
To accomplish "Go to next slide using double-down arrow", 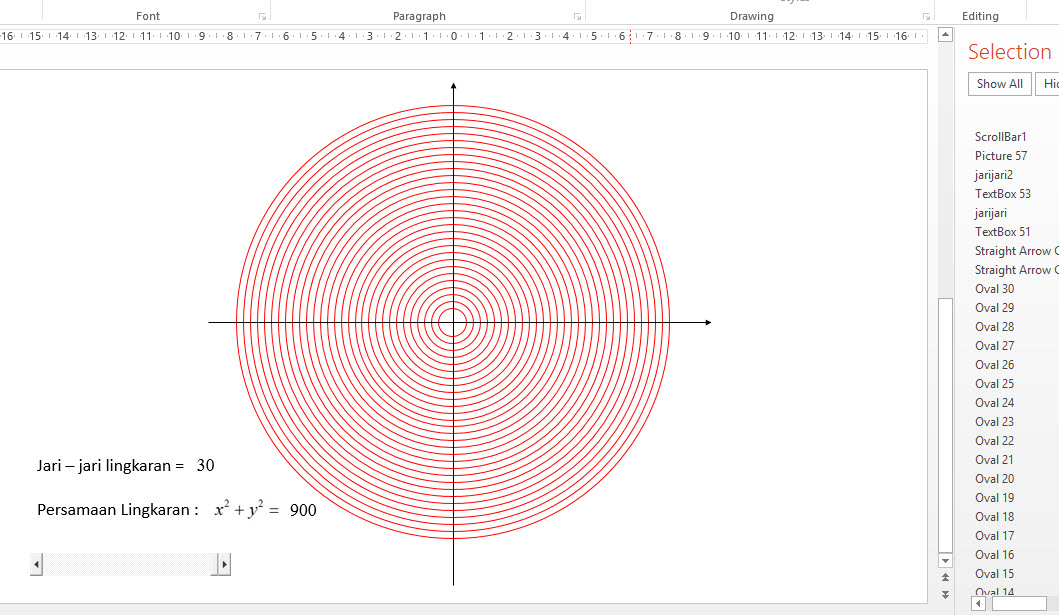I will coord(945,595).
